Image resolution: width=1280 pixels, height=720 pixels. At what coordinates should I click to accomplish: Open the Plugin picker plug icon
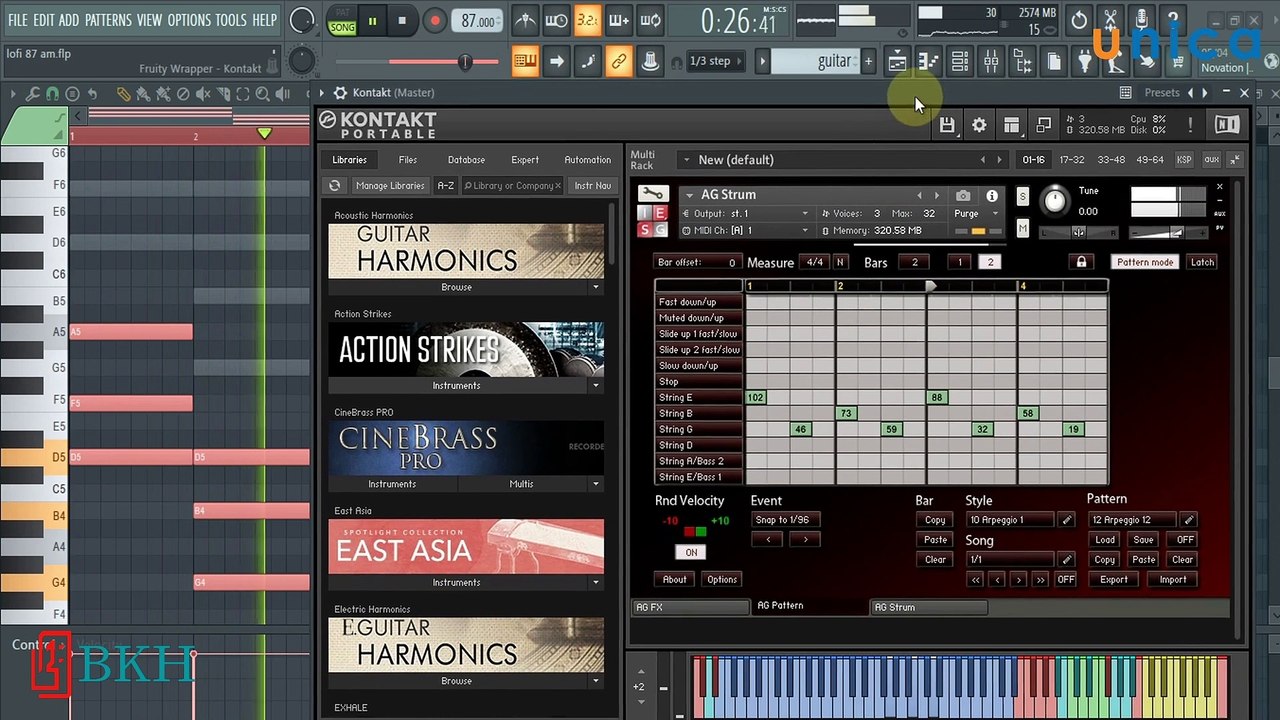pos(1085,62)
